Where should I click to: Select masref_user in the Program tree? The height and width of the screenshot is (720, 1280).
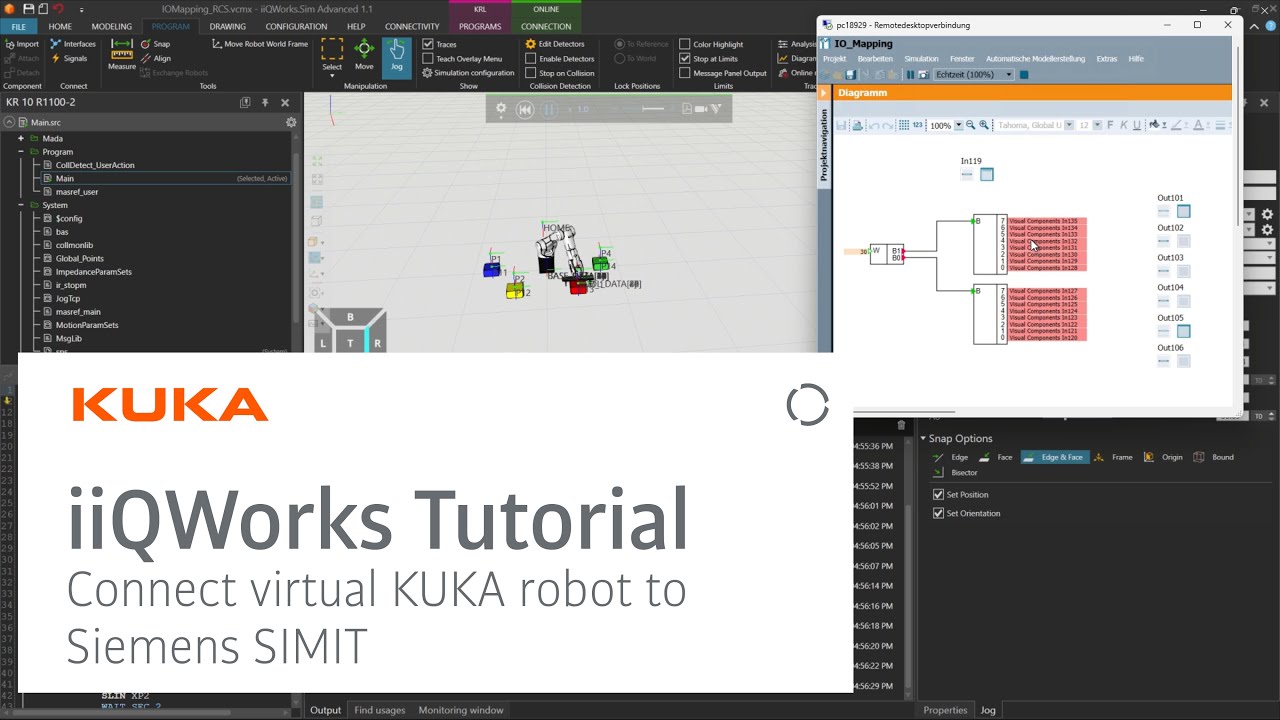coord(76,192)
